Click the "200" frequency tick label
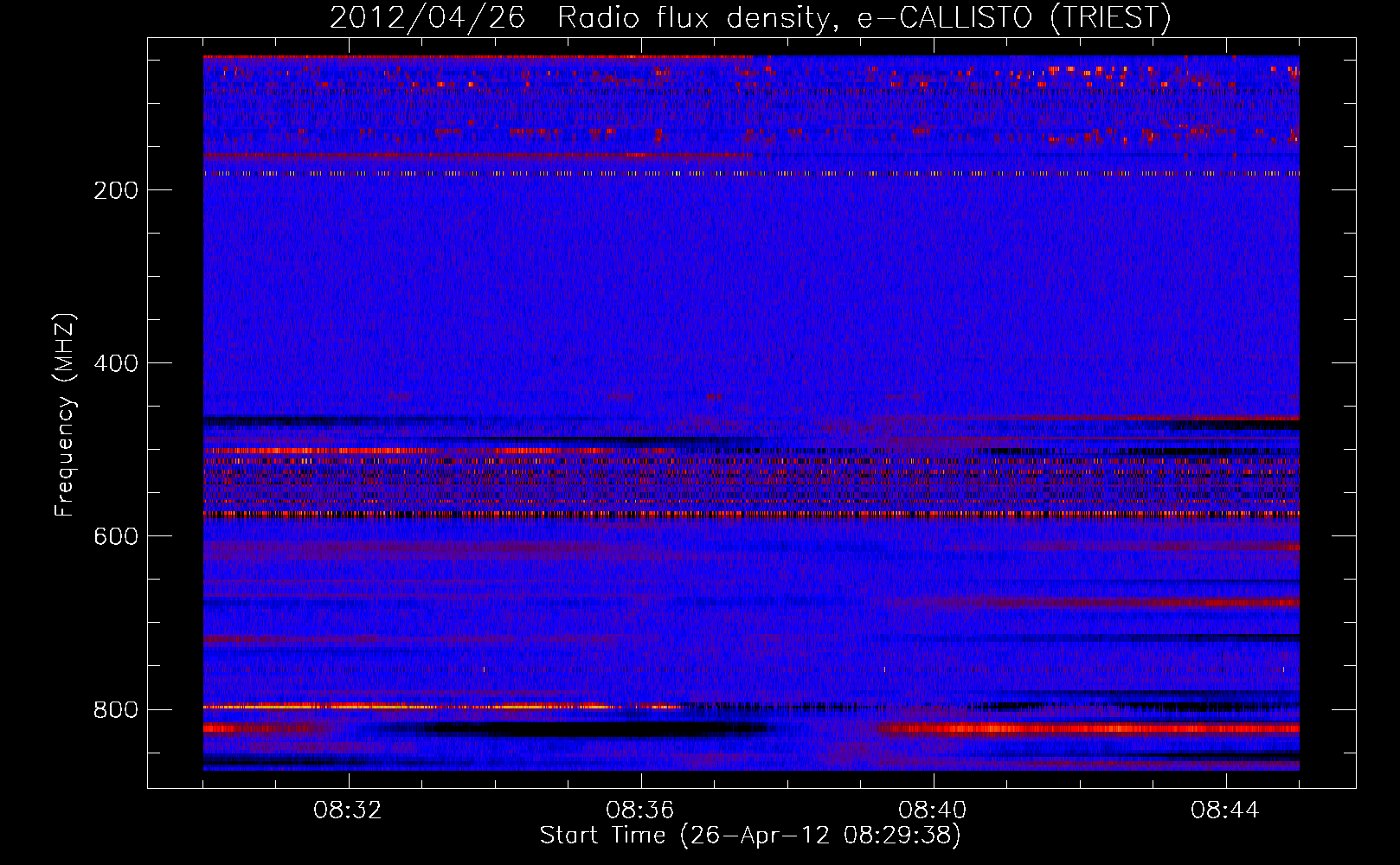The height and width of the screenshot is (865, 1400). coord(116,190)
